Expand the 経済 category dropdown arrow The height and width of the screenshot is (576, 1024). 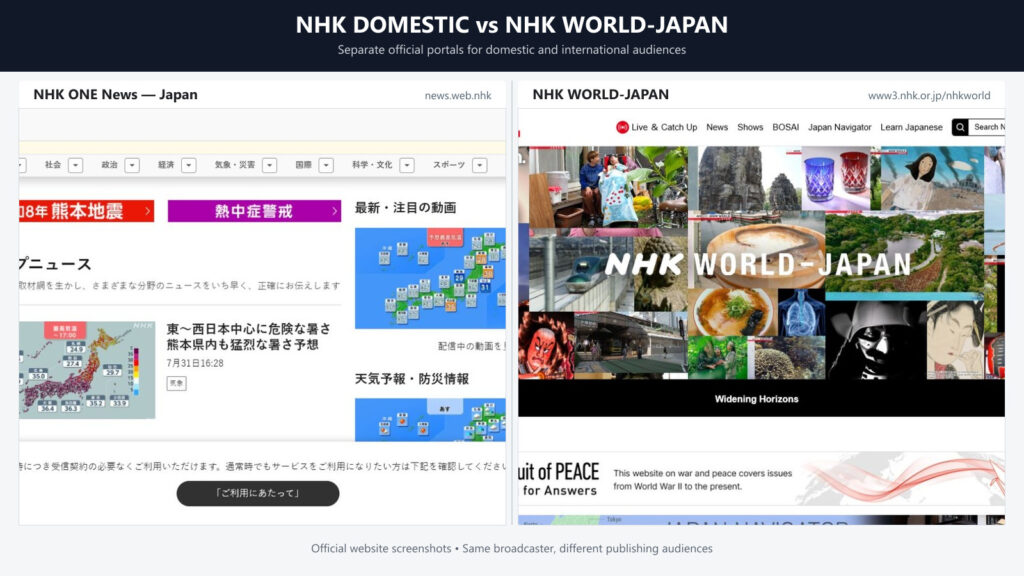(189, 165)
